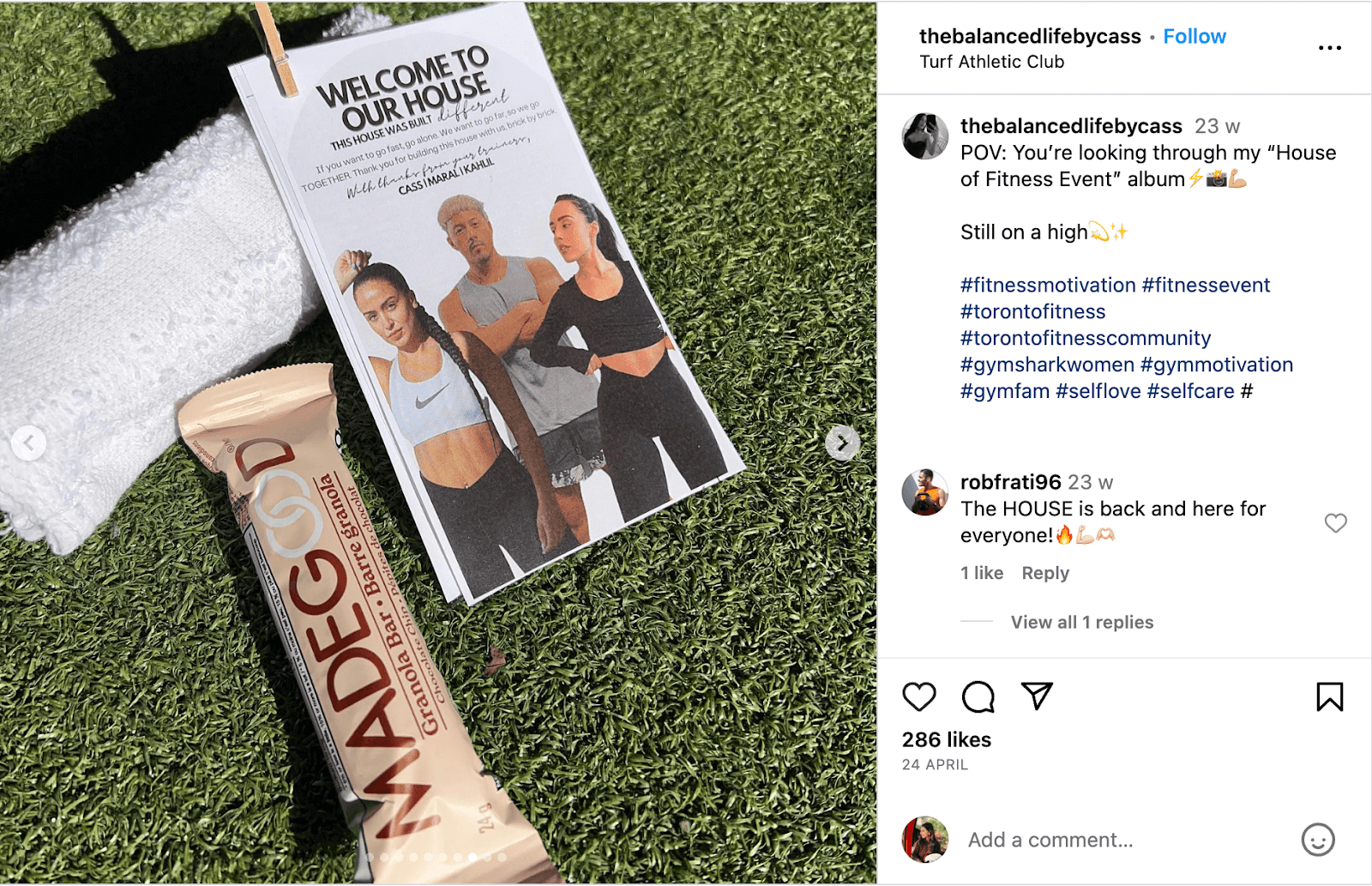Open #fitnessmotivation hashtag
The image size is (1372, 886).
1048,285
